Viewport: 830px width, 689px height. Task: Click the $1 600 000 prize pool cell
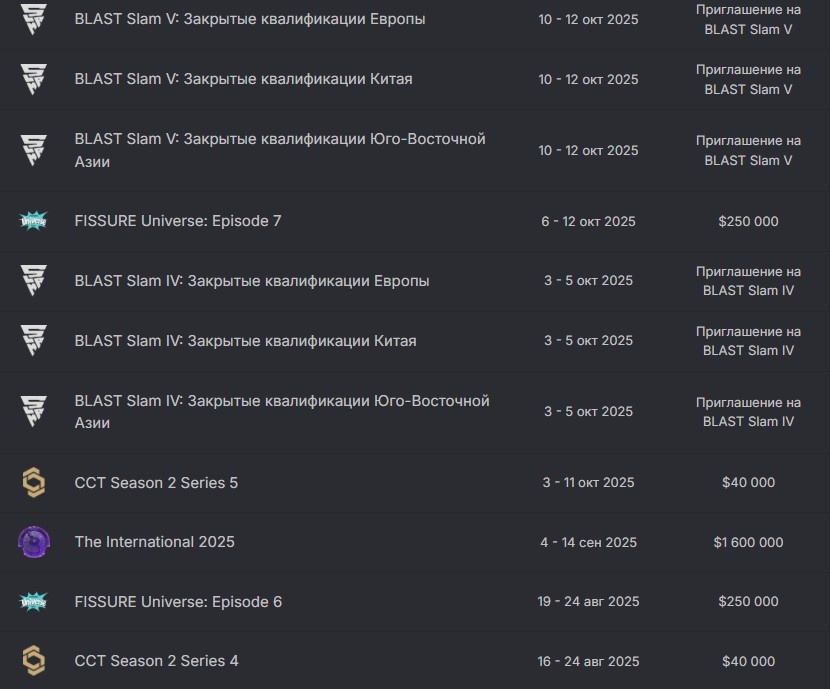[748, 542]
